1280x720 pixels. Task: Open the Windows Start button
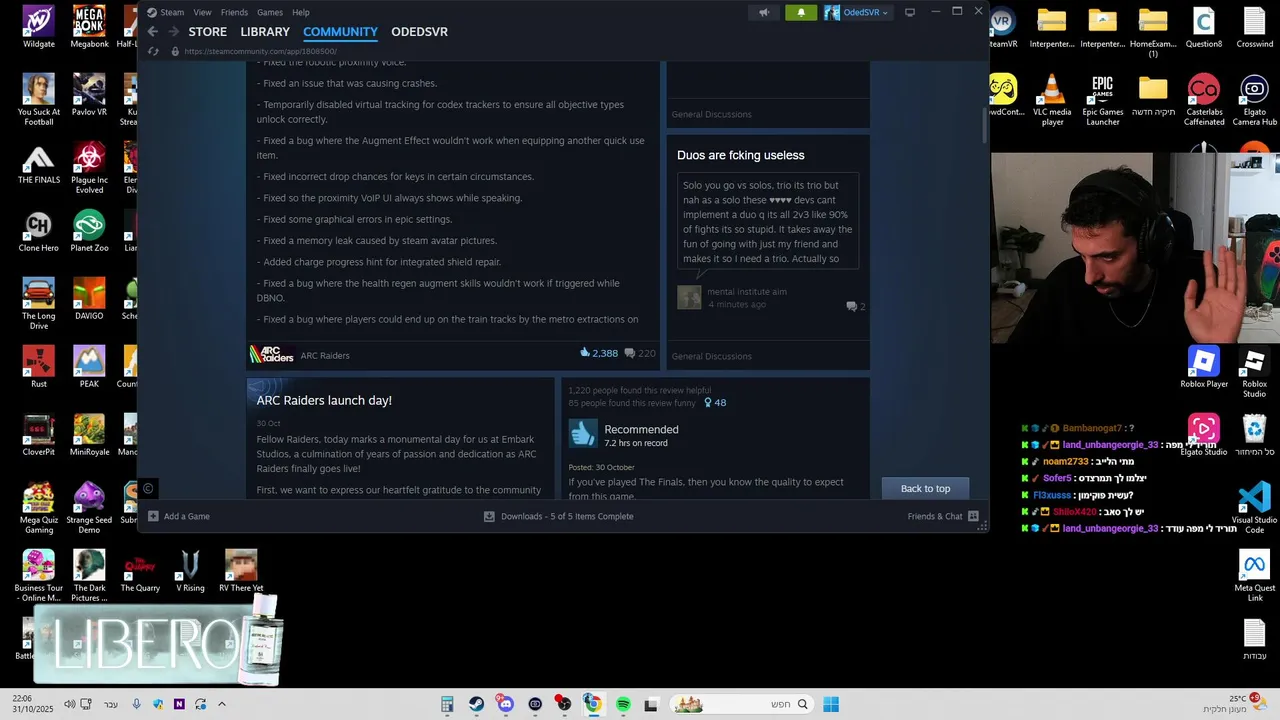click(x=831, y=704)
